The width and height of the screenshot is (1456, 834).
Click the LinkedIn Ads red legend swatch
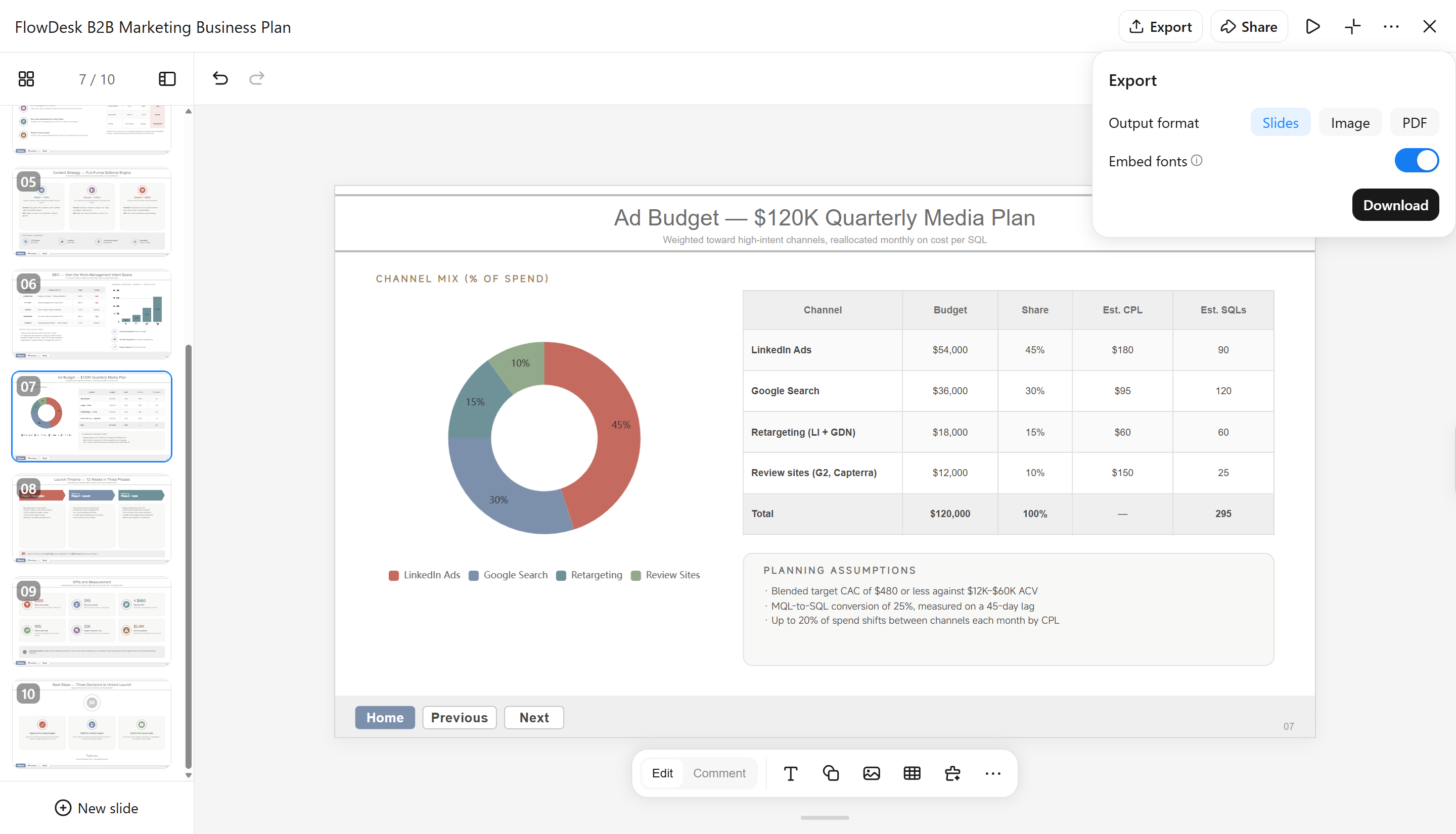(x=393, y=576)
